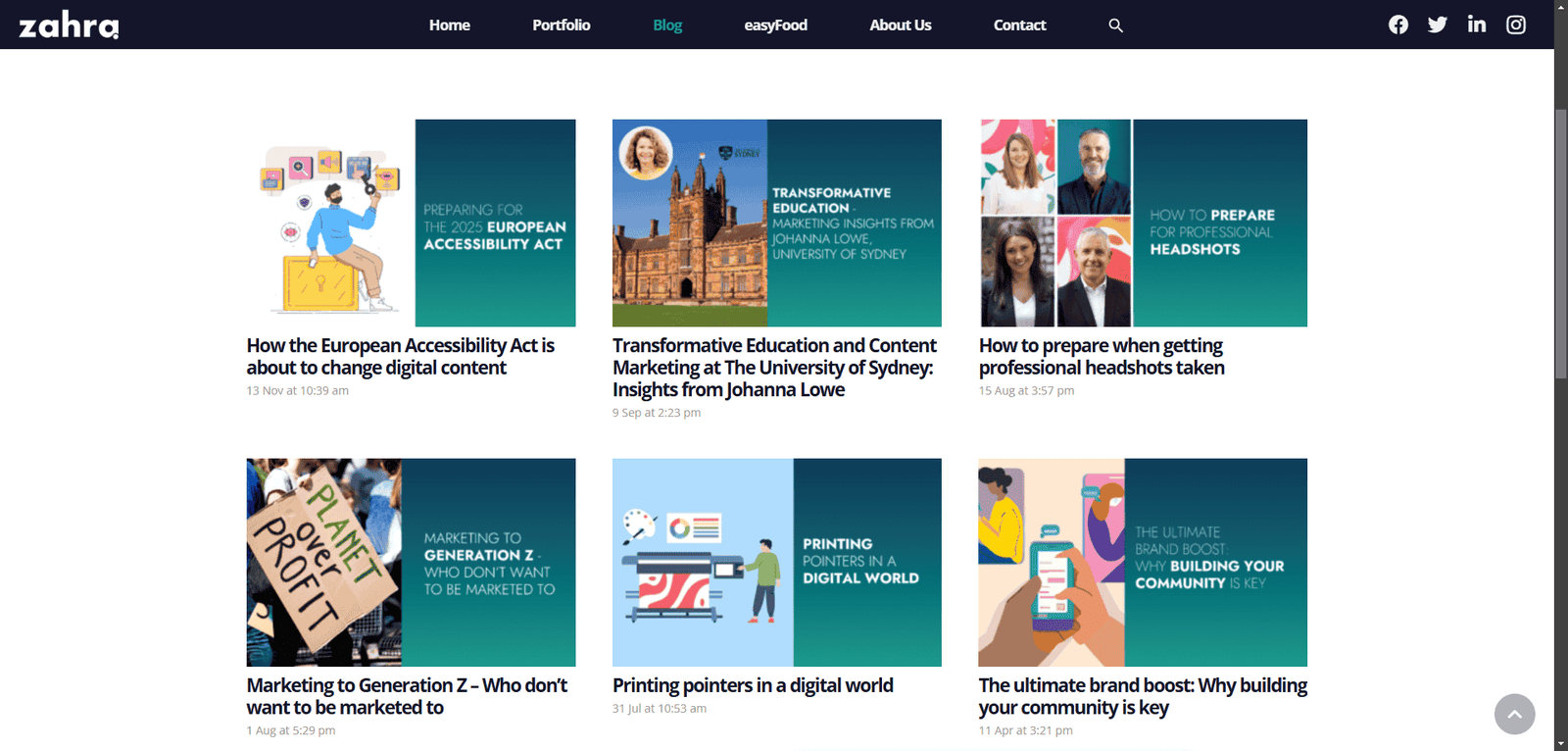Click the search magnifier icon
This screenshot has width=1568, height=751.
1115,25
